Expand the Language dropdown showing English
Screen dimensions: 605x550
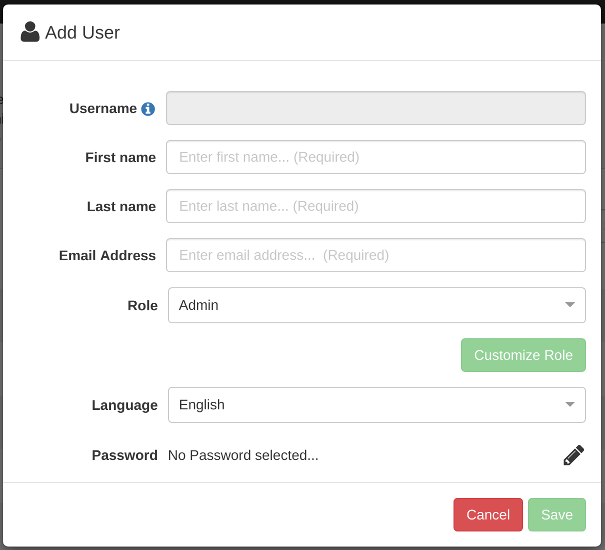(x=376, y=405)
